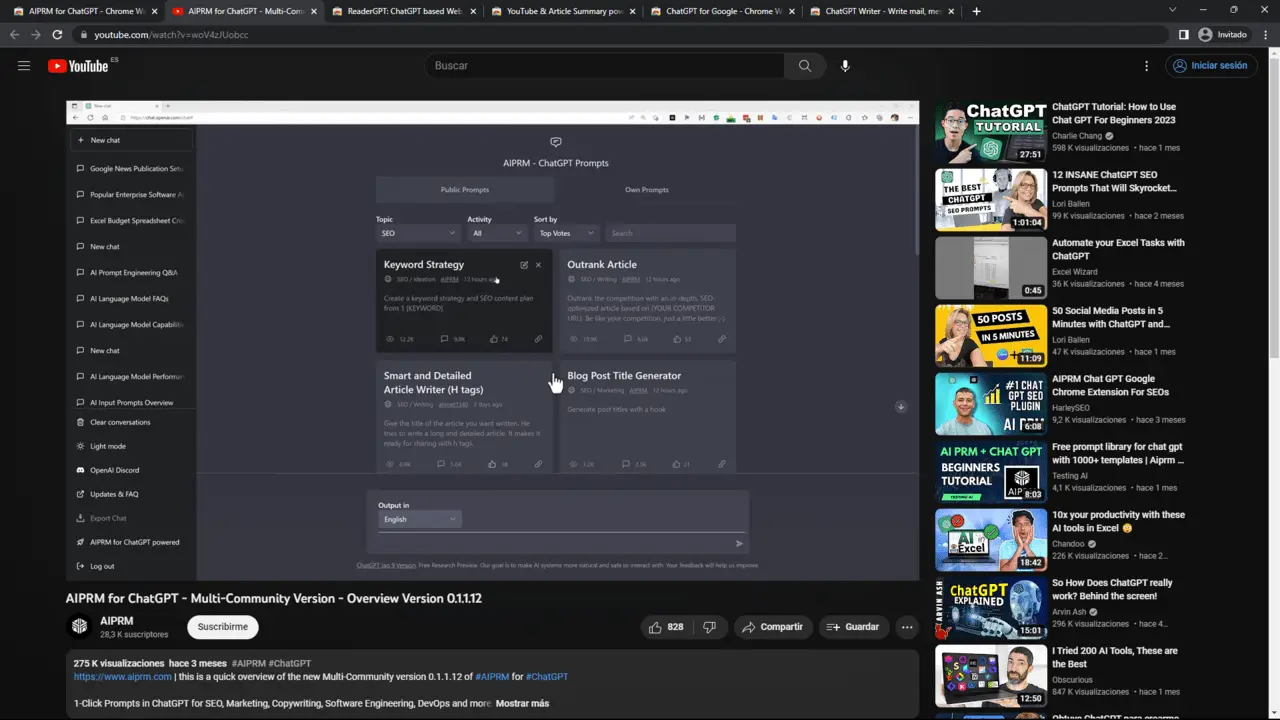Open AIPRM Chrome Extension For SEOs thumbnail

tap(991, 404)
